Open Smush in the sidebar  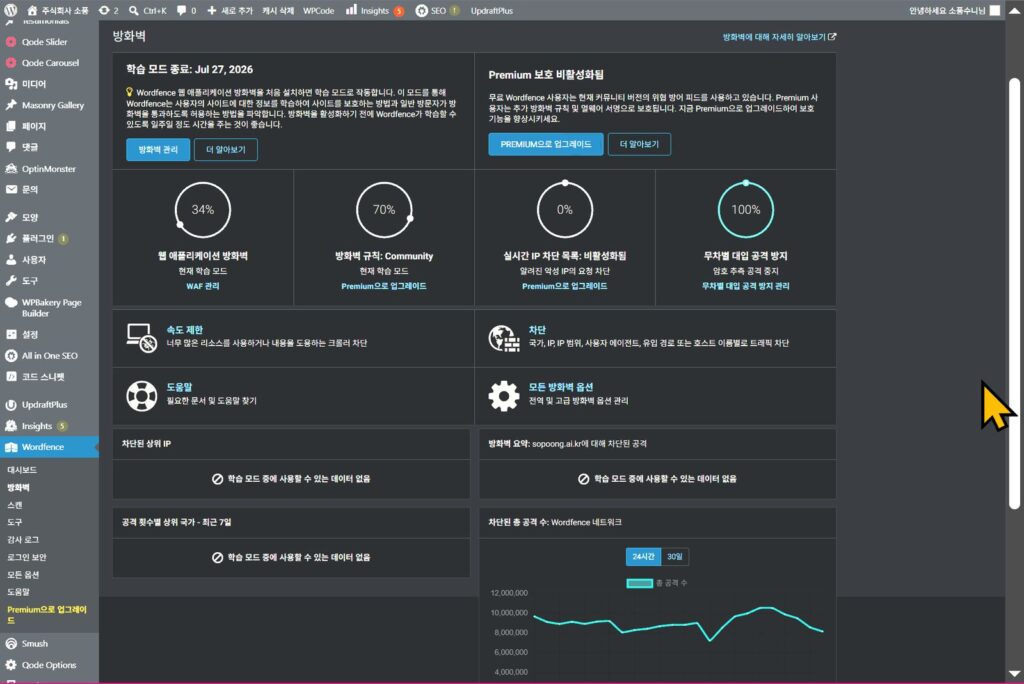(35, 643)
